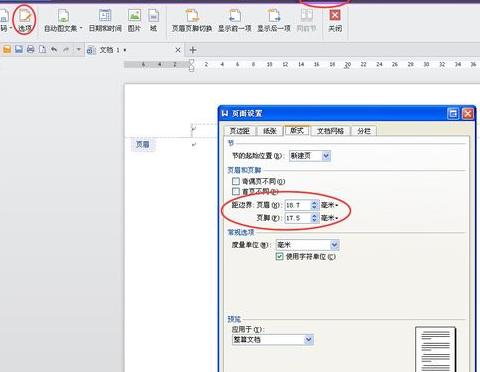This screenshot has width=480, height=372.
Task: Redo the last undone action
Action: click(x=66, y=50)
